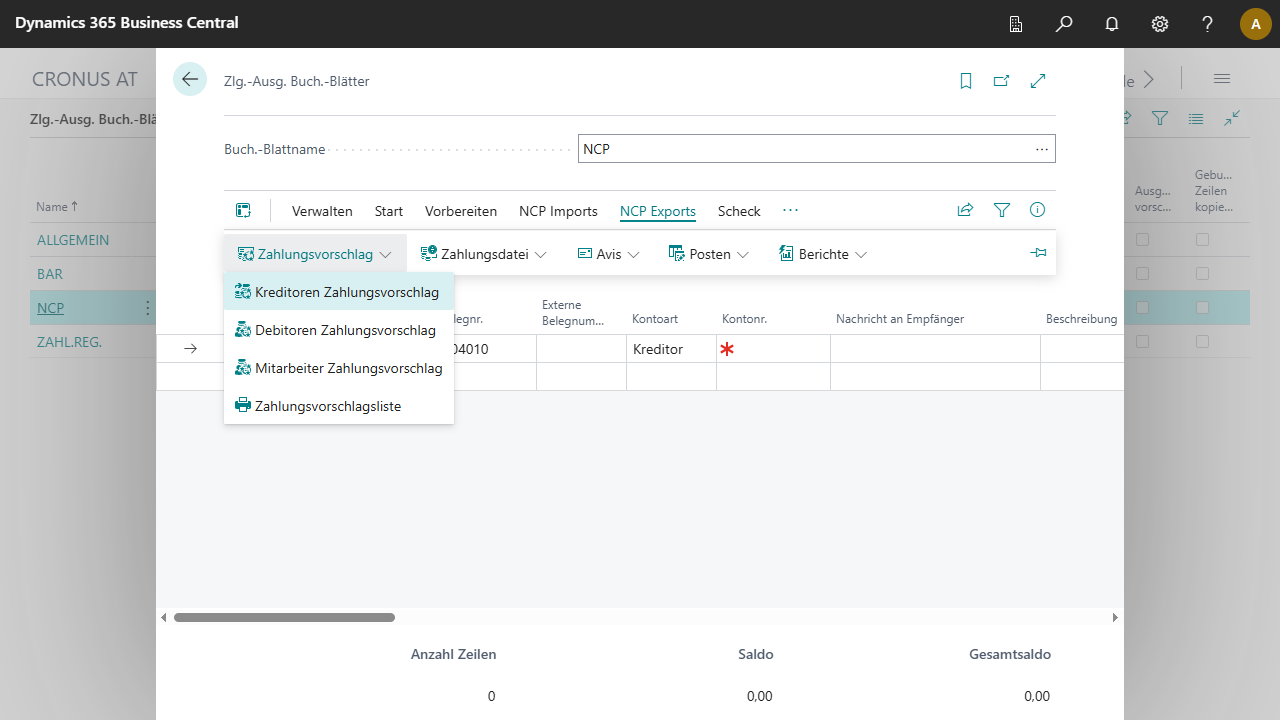Open the ALLGEMEIN batch link
Screen dimensions: 1280x720
73,240
